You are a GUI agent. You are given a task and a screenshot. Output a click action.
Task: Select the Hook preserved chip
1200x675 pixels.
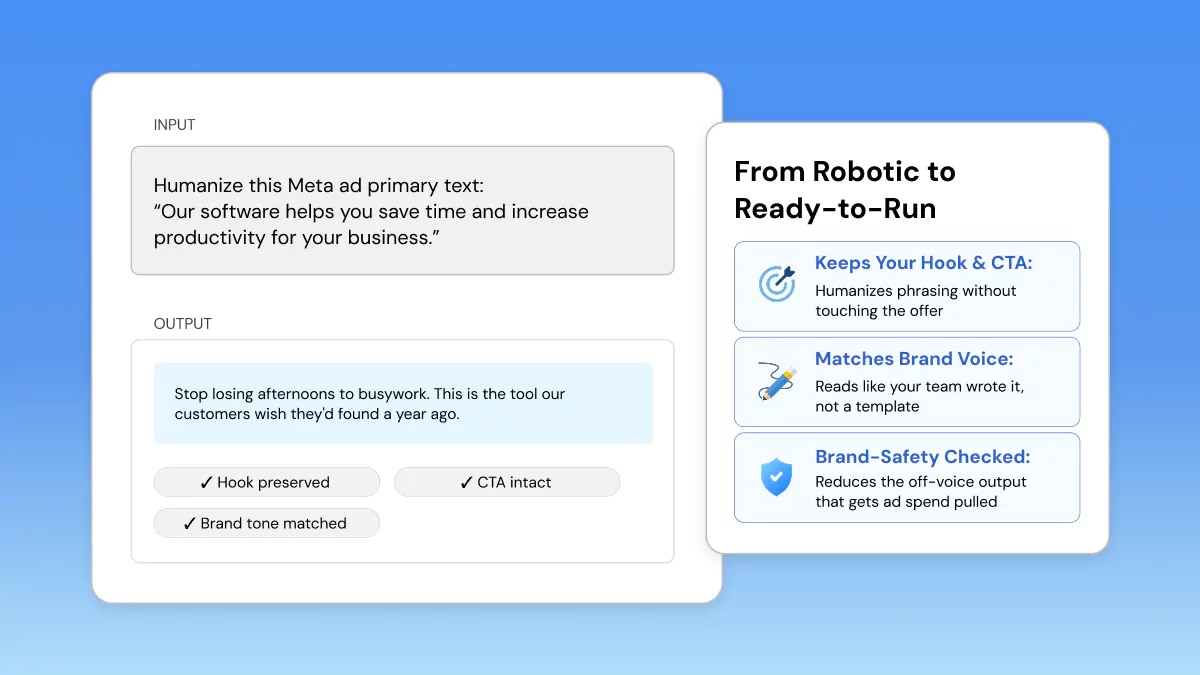(266, 482)
